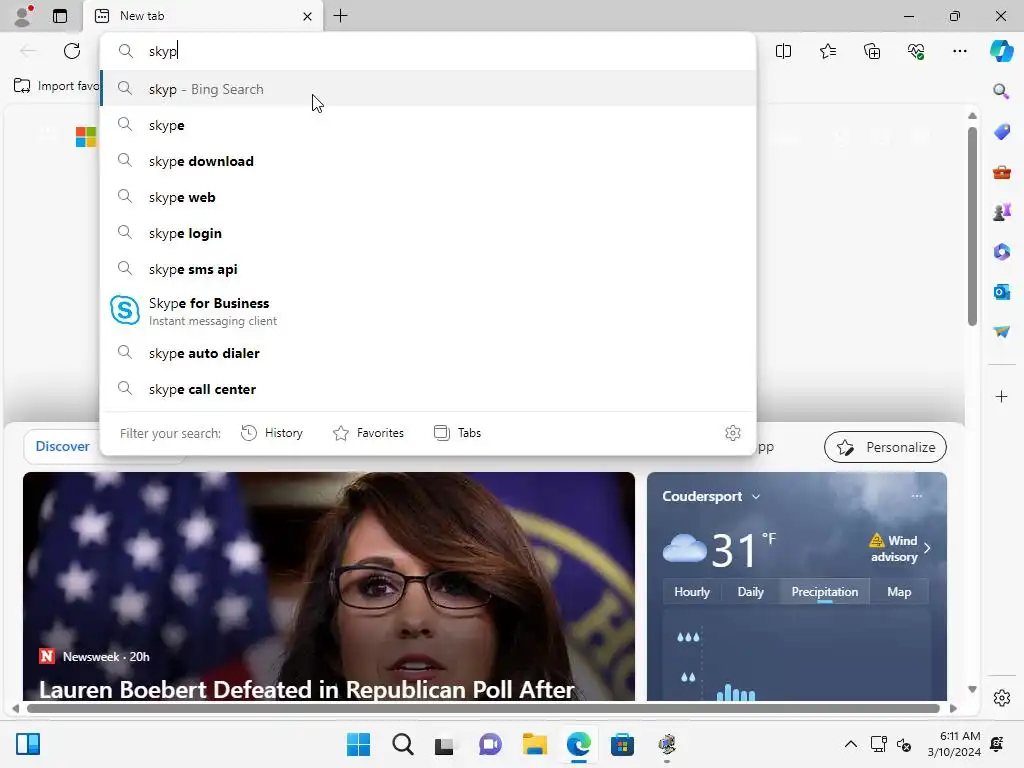Screen dimensions: 1024x768
Task: Open Skype for Business suggestion
Action: [x=428, y=311]
